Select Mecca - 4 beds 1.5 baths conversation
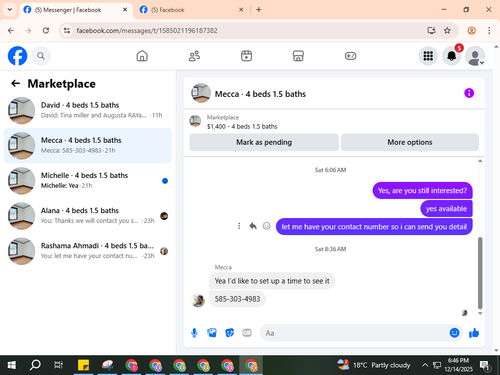Viewport: 500px width, 375px height. point(88,146)
